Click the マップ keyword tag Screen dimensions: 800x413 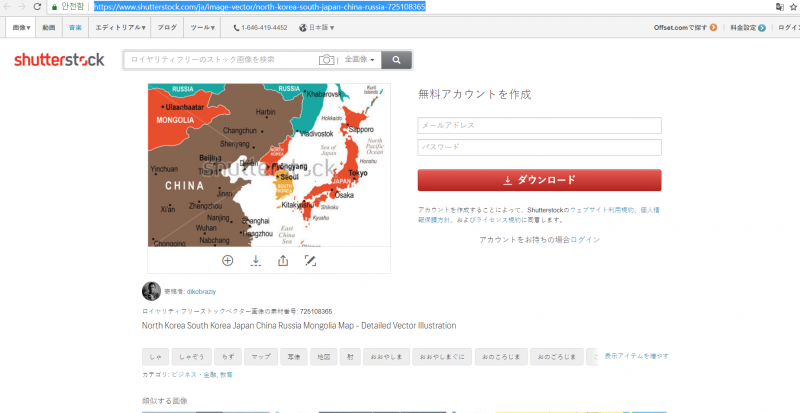pos(261,356)
